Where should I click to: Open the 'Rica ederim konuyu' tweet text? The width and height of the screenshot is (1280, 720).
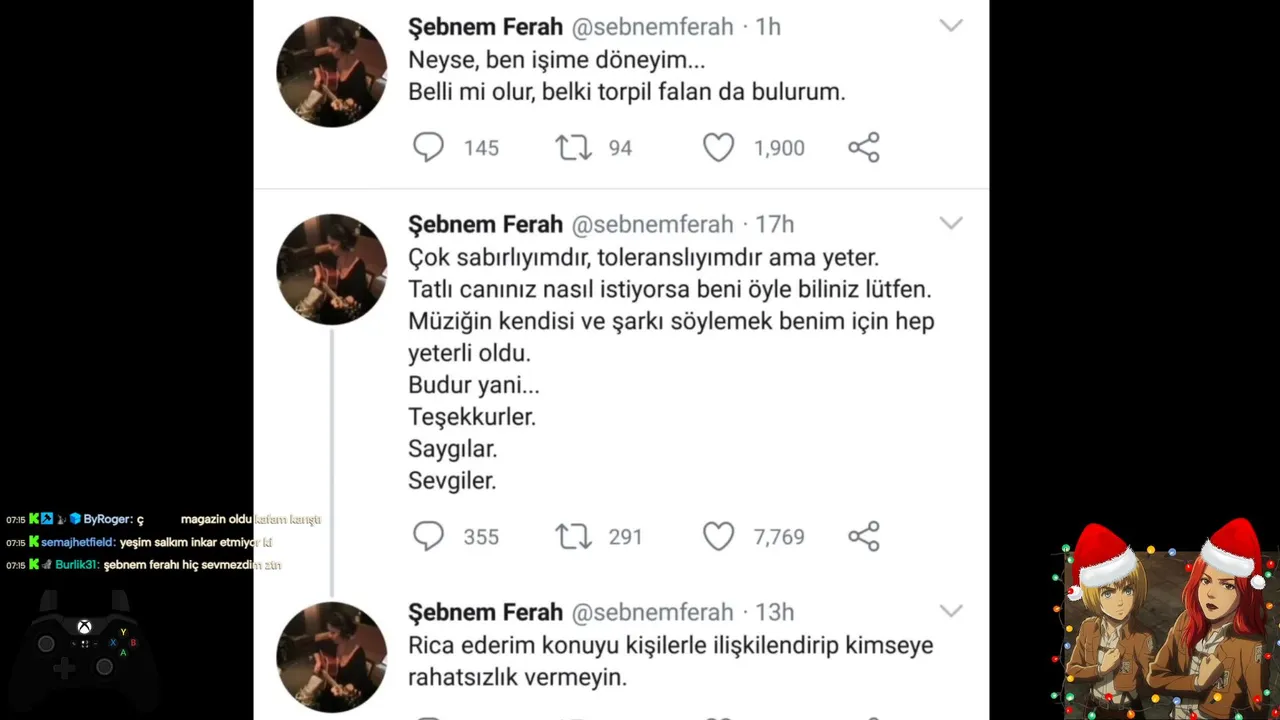[670, 661]
